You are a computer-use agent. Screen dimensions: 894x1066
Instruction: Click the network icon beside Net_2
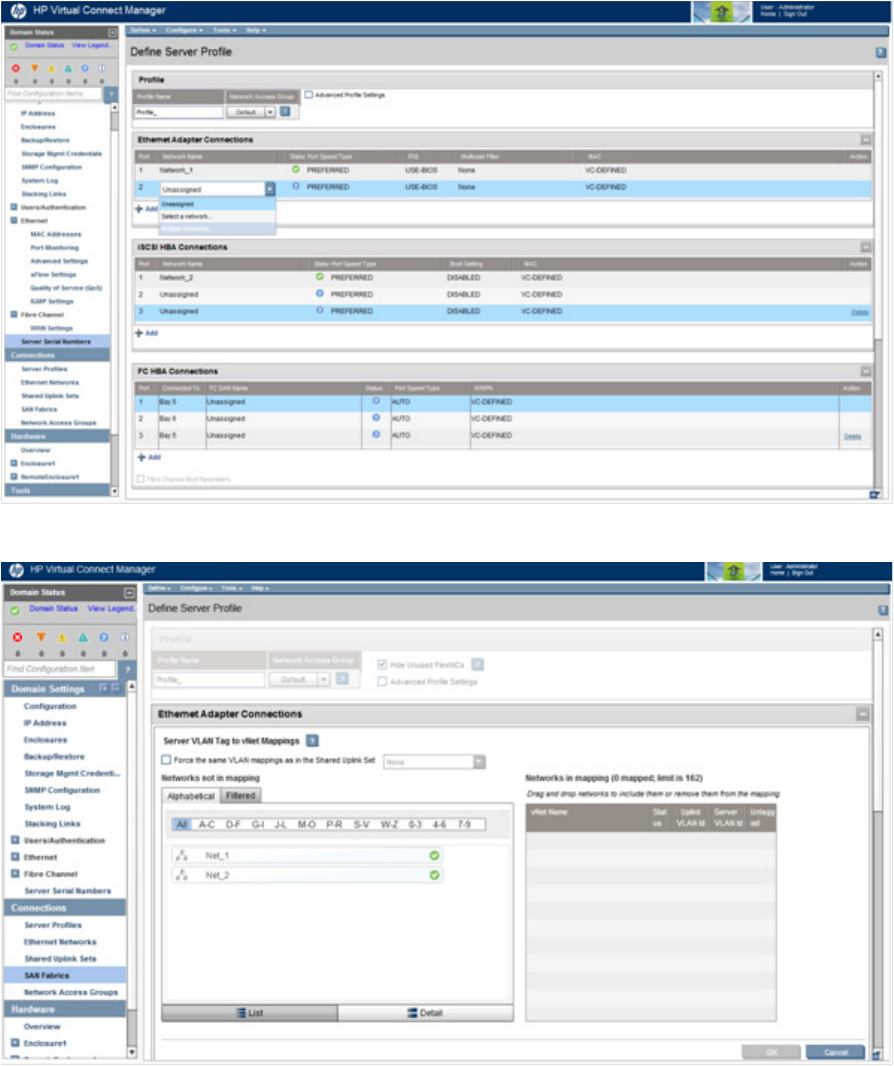pos(182,875)
